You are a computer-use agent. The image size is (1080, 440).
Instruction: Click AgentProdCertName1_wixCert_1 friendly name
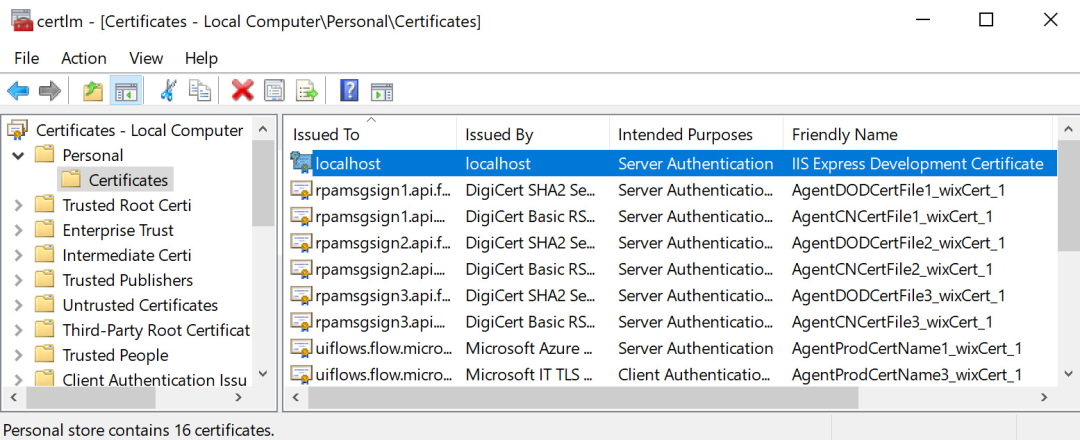906,348
